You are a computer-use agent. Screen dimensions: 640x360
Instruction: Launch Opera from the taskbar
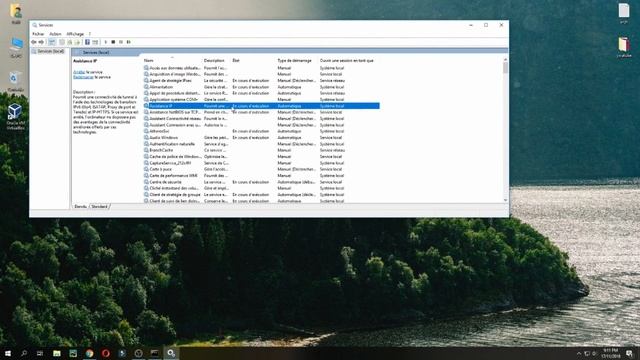click(106, 353)
